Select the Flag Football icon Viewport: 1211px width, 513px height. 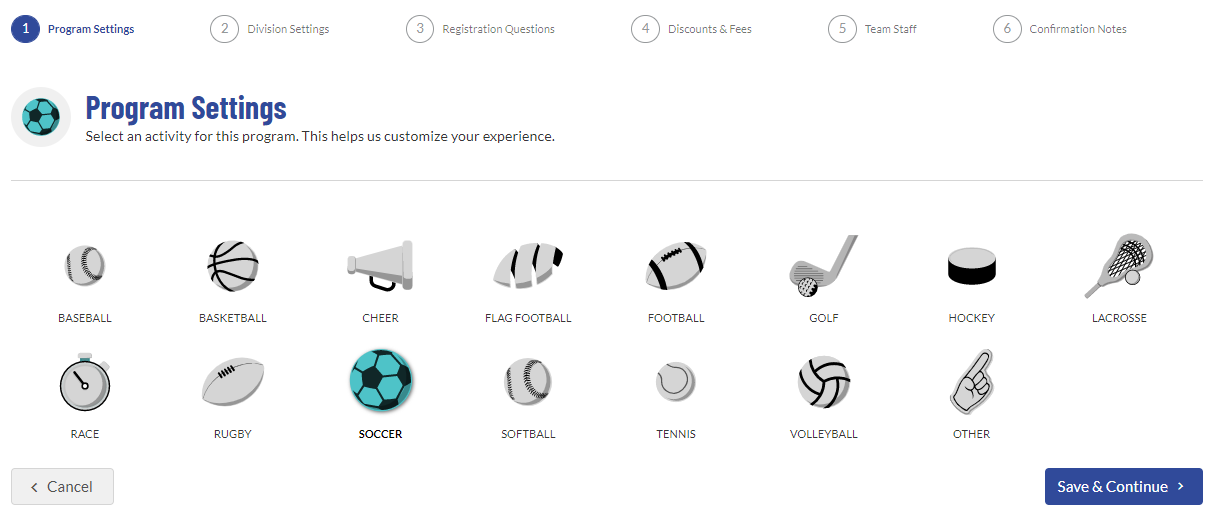(528, 266)
